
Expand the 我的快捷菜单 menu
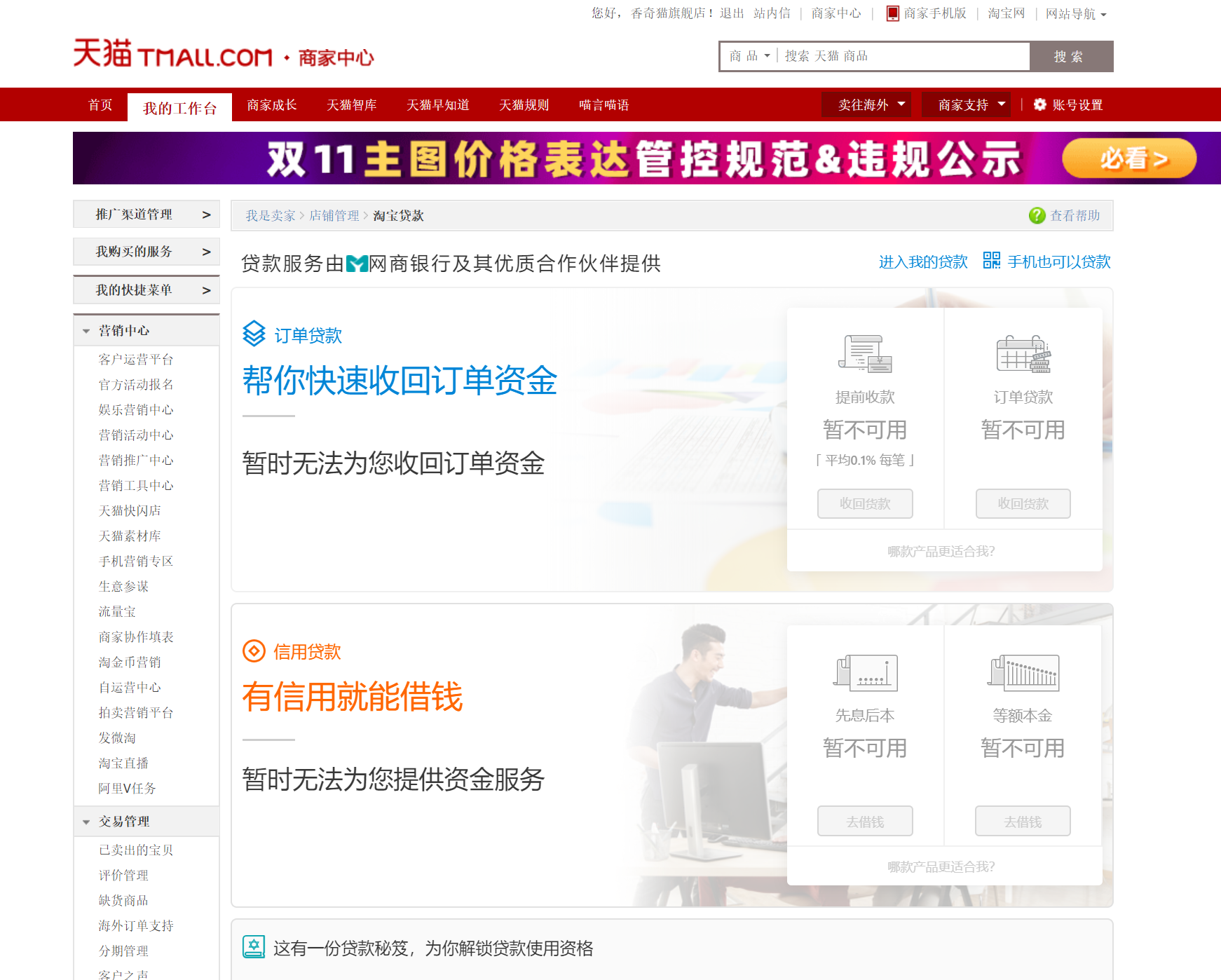pos(146,290)
